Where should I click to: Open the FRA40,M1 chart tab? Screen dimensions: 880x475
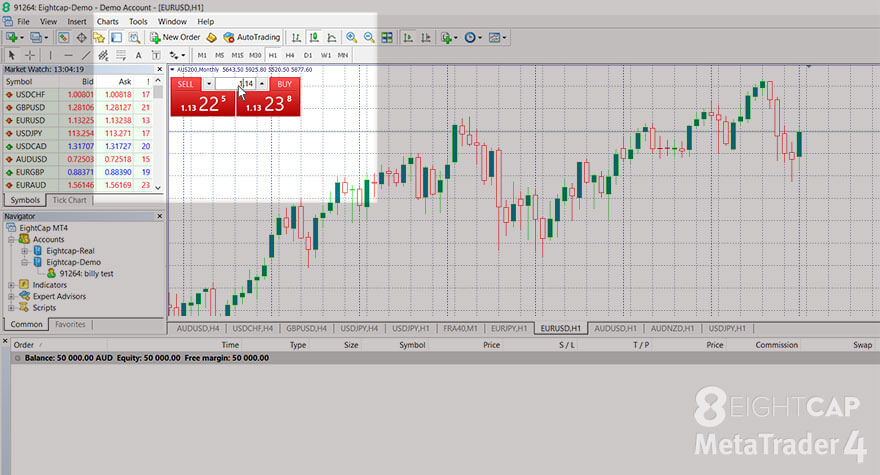(x=460, y=328)
